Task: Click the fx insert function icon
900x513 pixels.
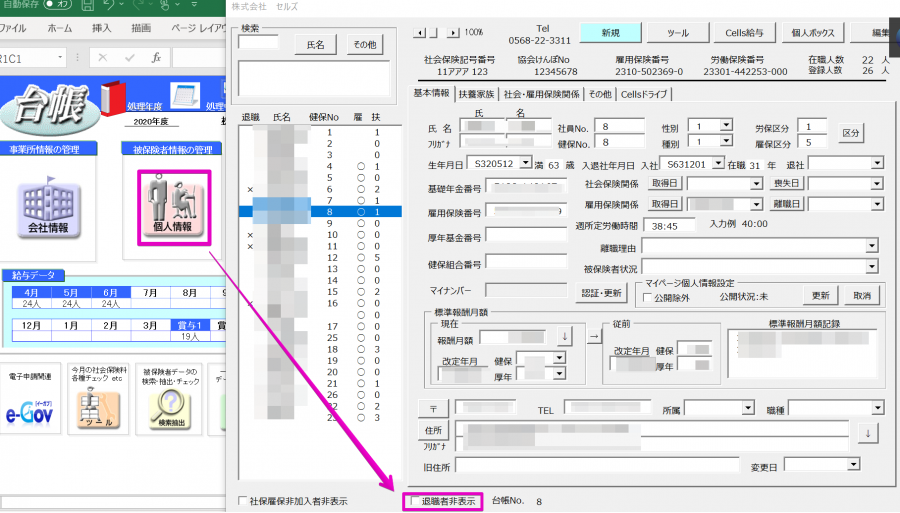Action: click(x=156, y=57)
